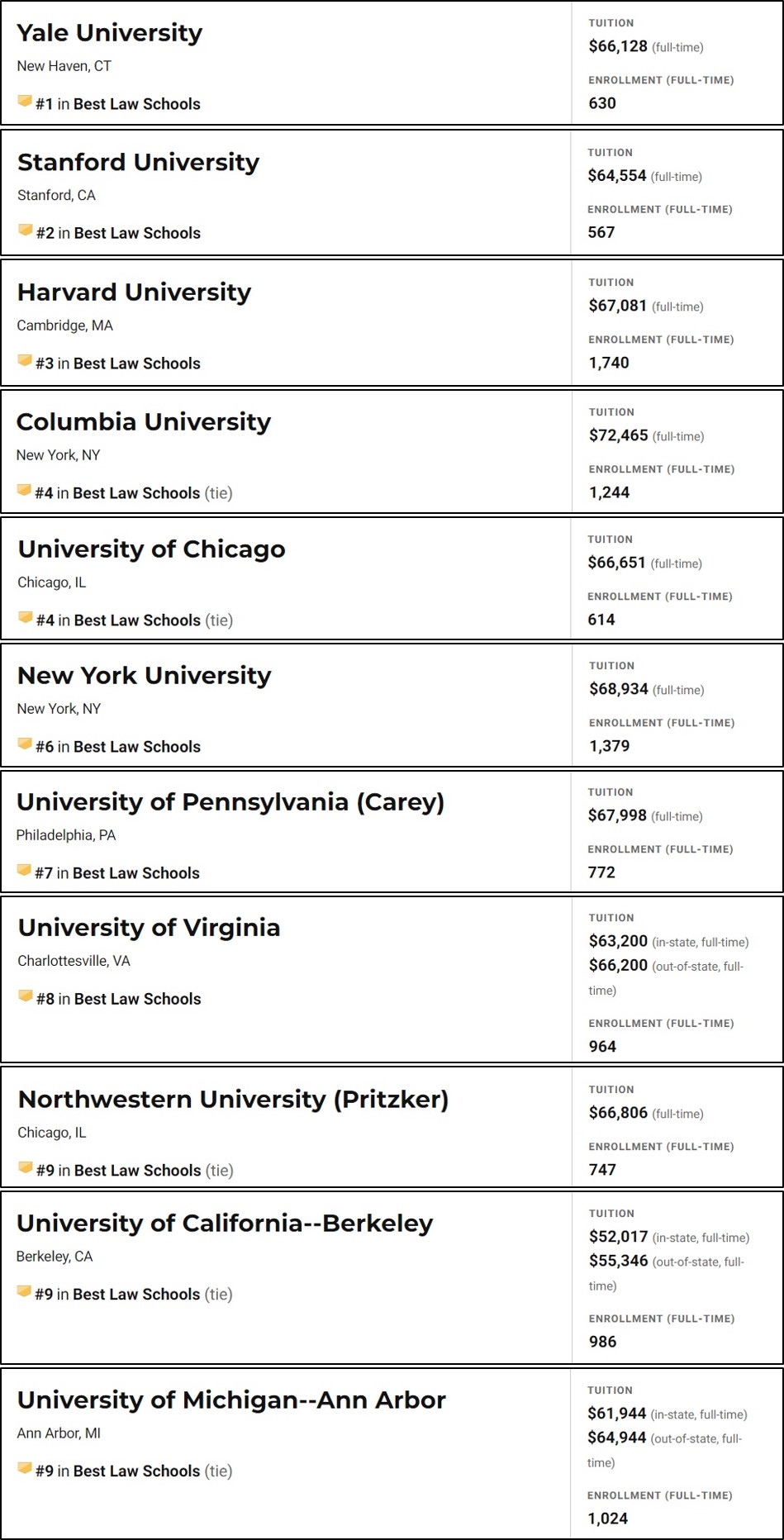Open the Stanford University listing
The image size is (784, 1540).
[x=139, y=163]
